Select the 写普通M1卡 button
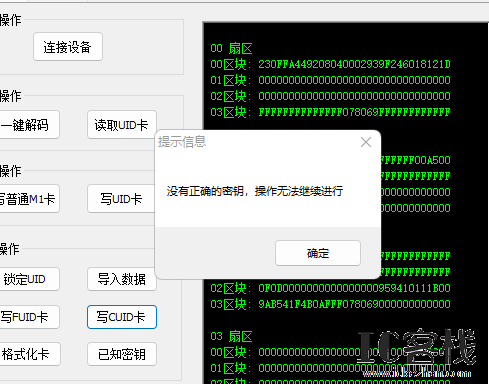Viewport: 489px width, 384px height. coord(29,199)
